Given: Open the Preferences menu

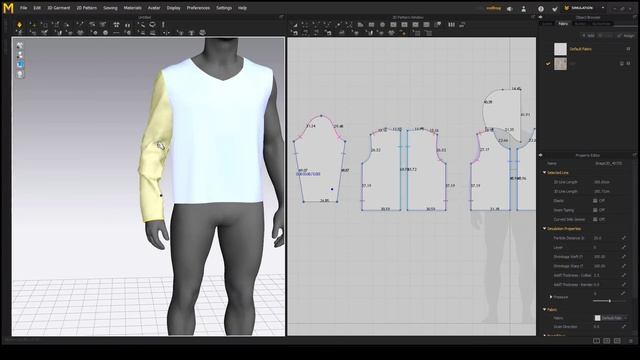Looking at the screenshot, I should 198,8.
